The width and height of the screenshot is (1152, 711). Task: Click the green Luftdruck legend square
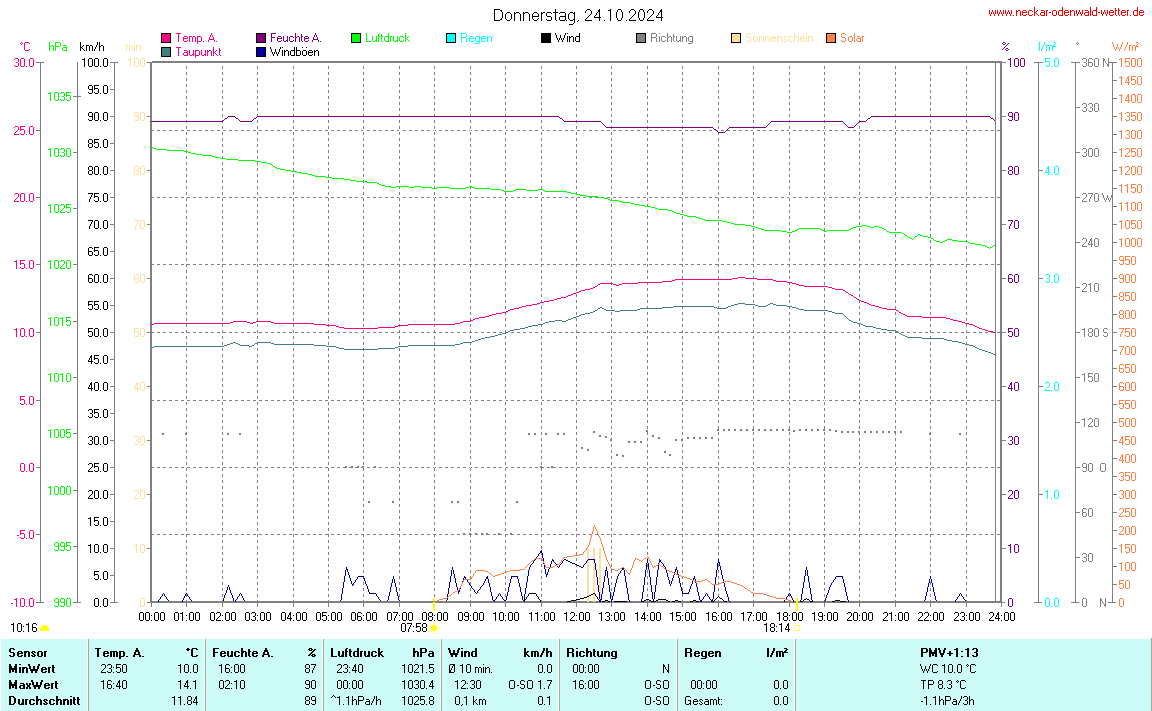click(x=356, y=38)
